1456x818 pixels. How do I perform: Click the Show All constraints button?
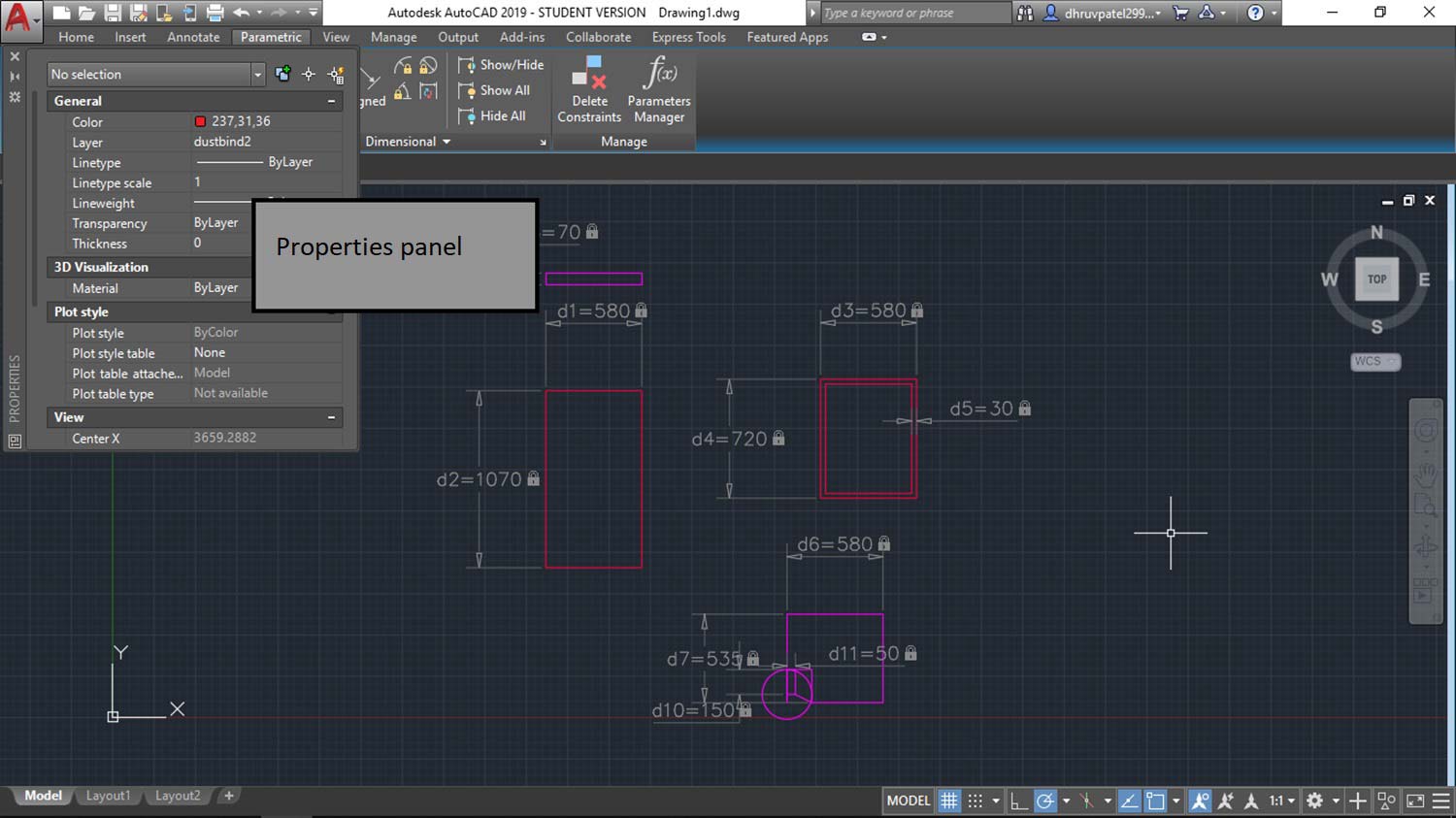click(x=494, y=90)
